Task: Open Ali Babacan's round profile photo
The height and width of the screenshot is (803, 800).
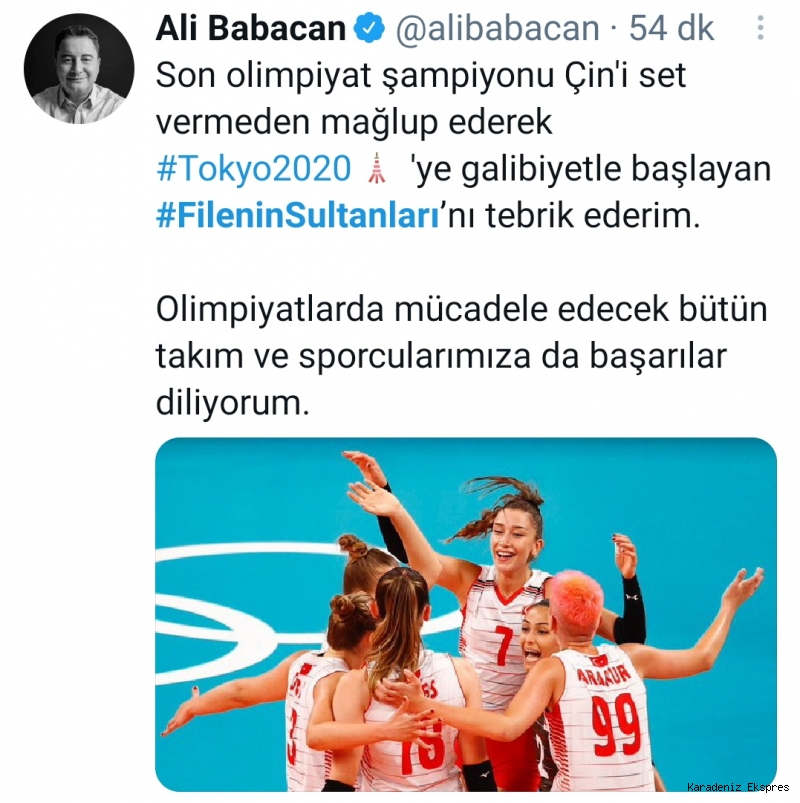Action: pos(79,69)
